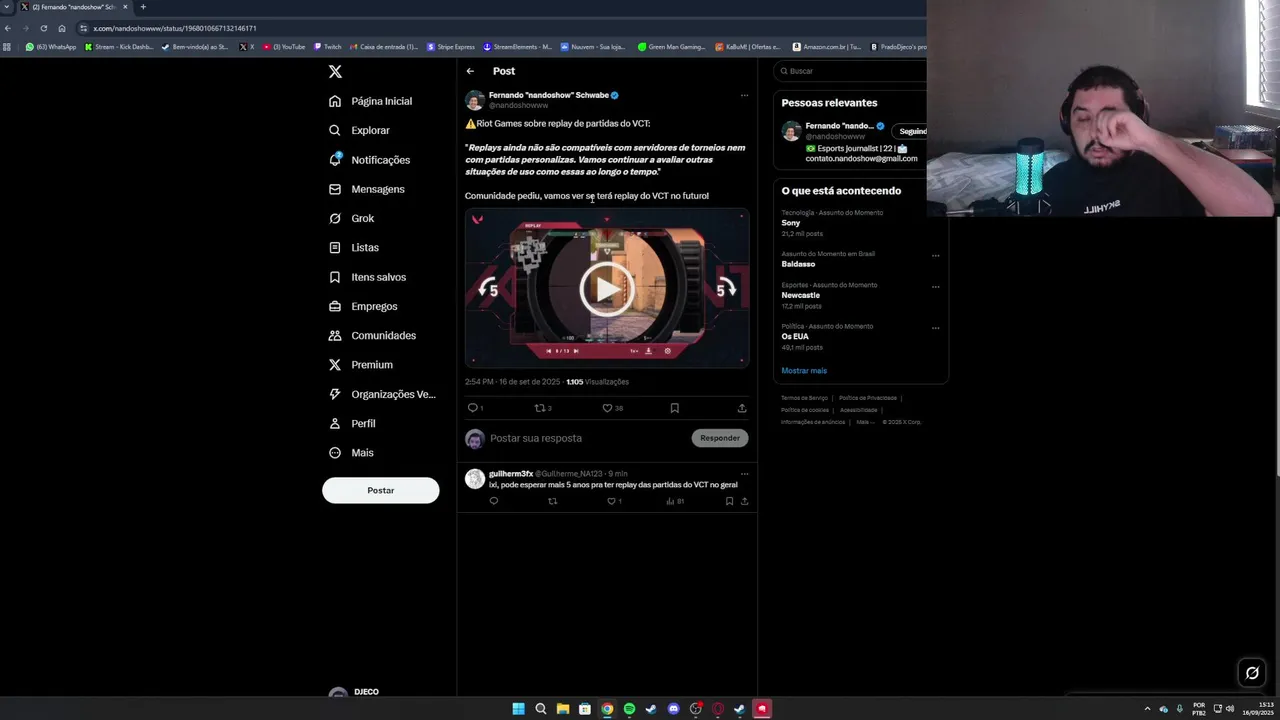This screenshot has width=1280, height=720.
Task: Open tab search dropdown in browser
Action: pyautogui.click(x=7, y=7)
